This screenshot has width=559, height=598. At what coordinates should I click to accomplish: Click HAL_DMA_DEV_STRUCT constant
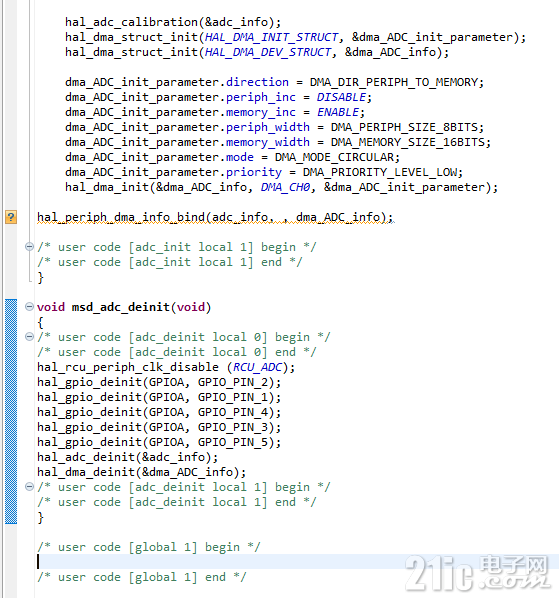coord(268,52)
